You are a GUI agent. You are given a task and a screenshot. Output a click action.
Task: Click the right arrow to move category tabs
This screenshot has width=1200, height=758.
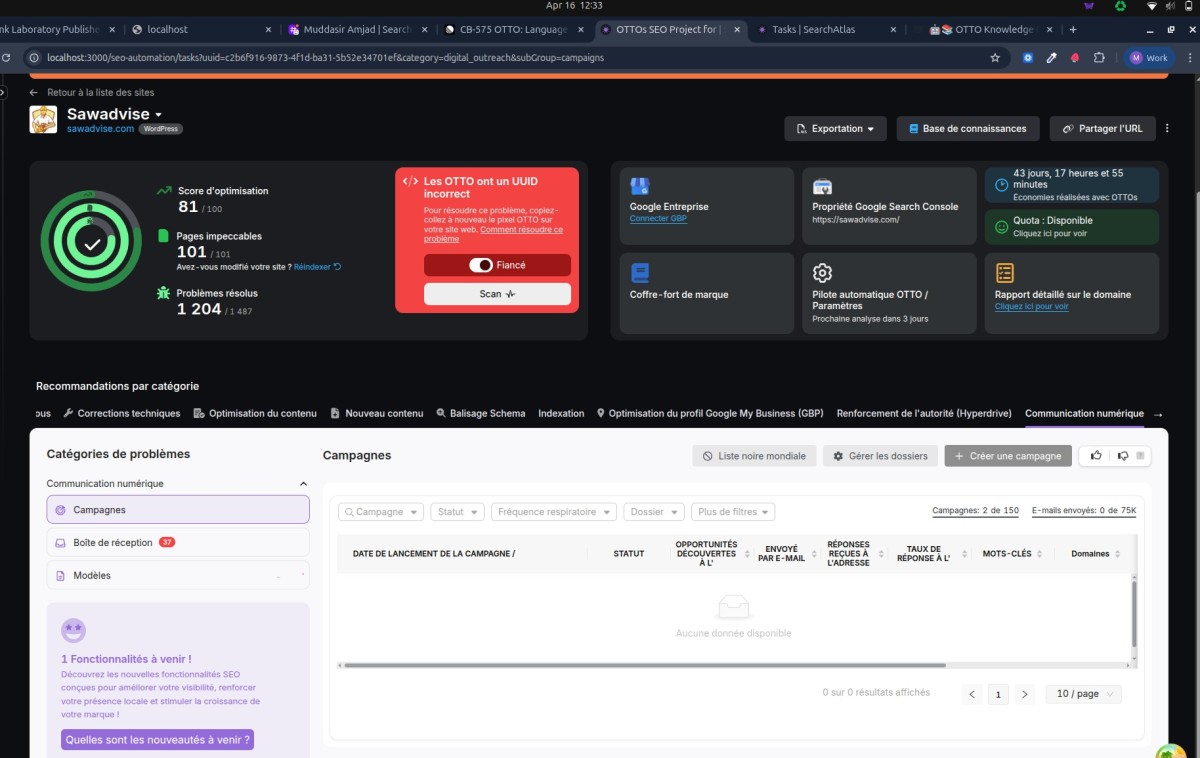(x=1158, y=414)
